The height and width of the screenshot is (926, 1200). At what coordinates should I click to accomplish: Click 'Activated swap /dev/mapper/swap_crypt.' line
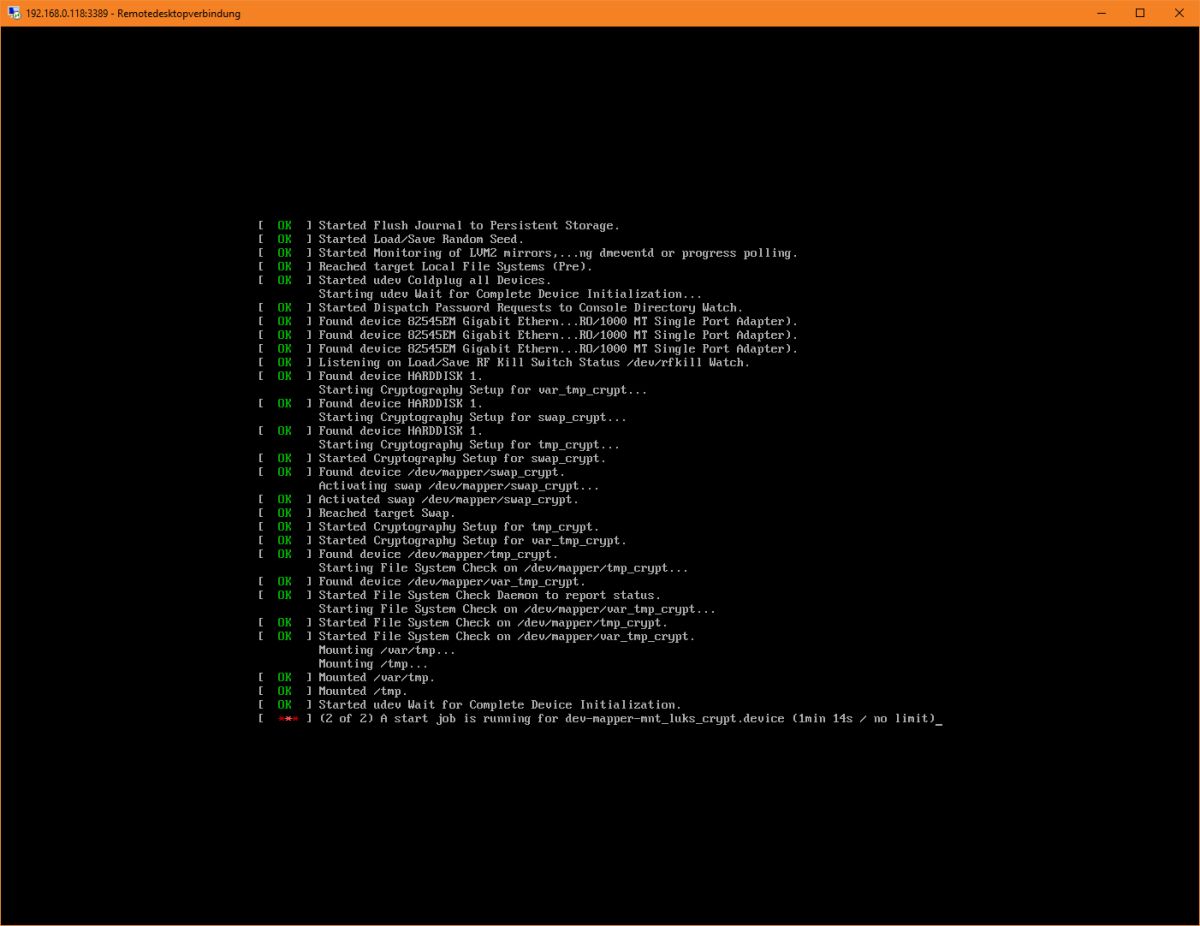448,499
